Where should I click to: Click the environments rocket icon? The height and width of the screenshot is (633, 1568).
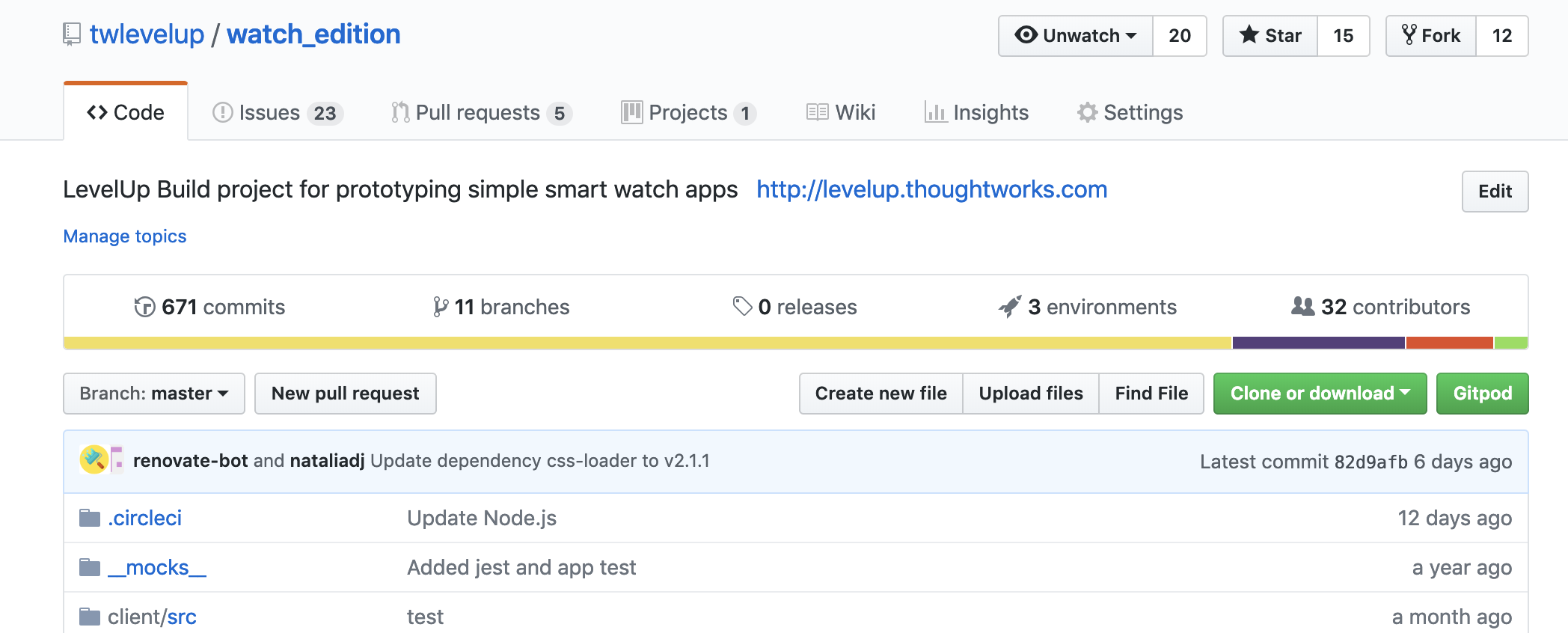1010,307
